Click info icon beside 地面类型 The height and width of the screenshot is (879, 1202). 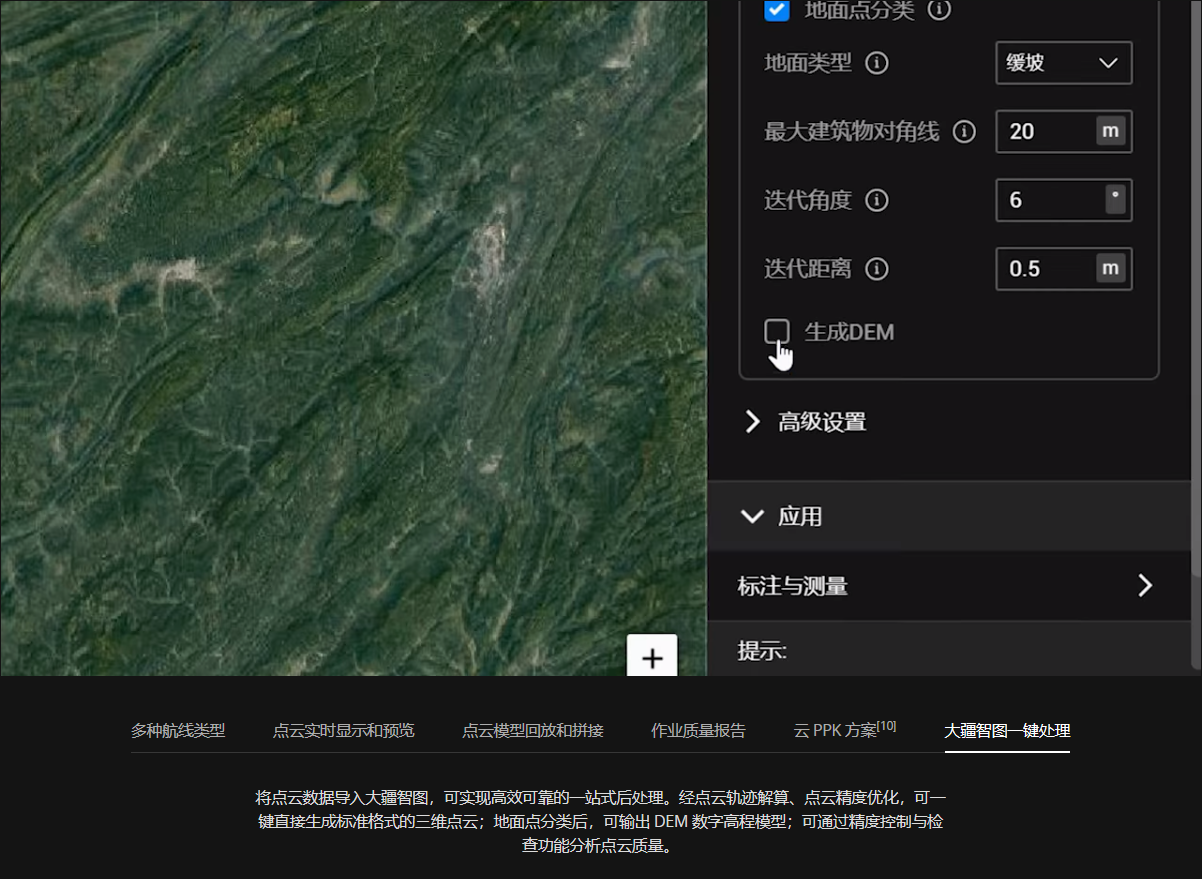(876, 63)
